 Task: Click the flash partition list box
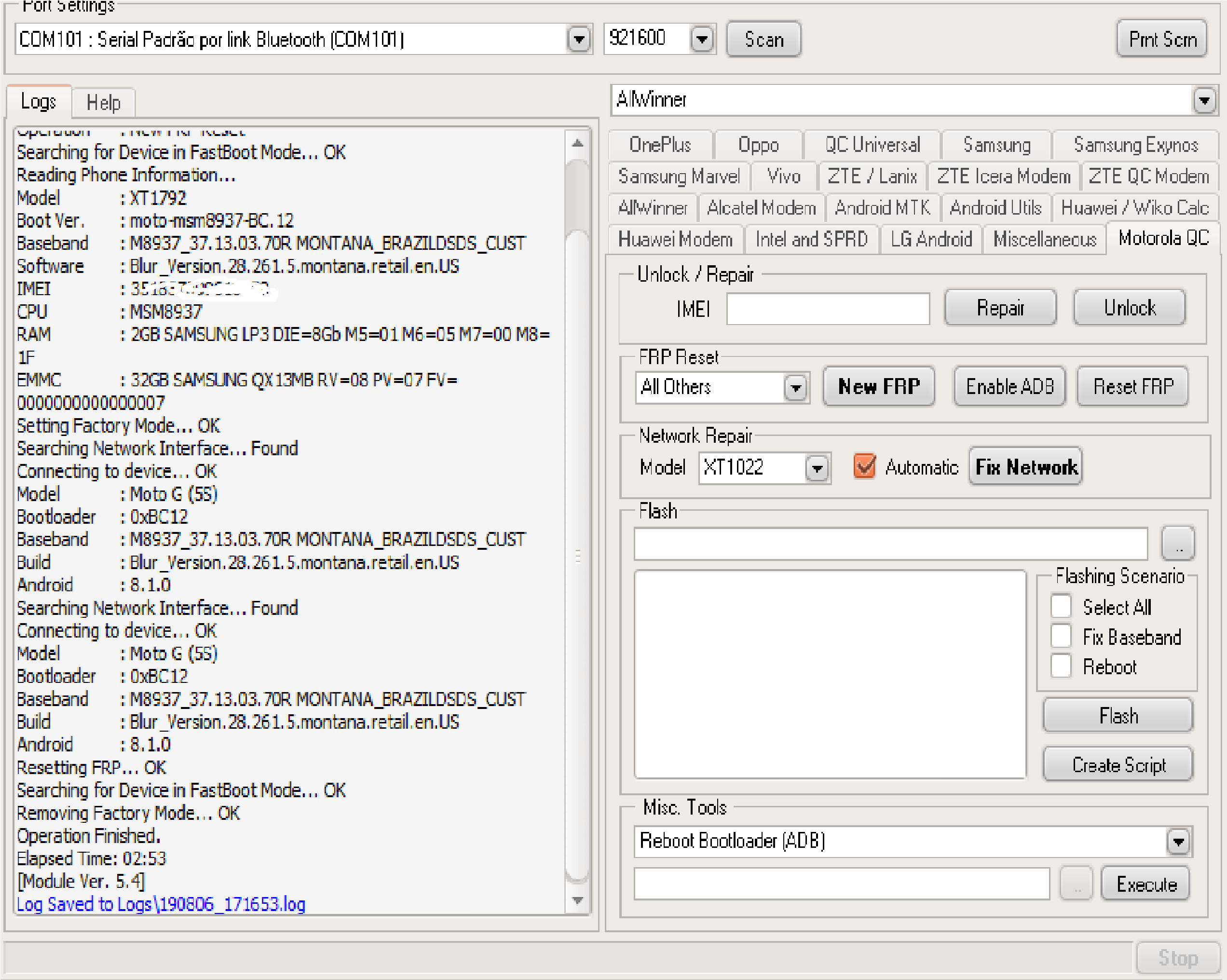(831, 674)
